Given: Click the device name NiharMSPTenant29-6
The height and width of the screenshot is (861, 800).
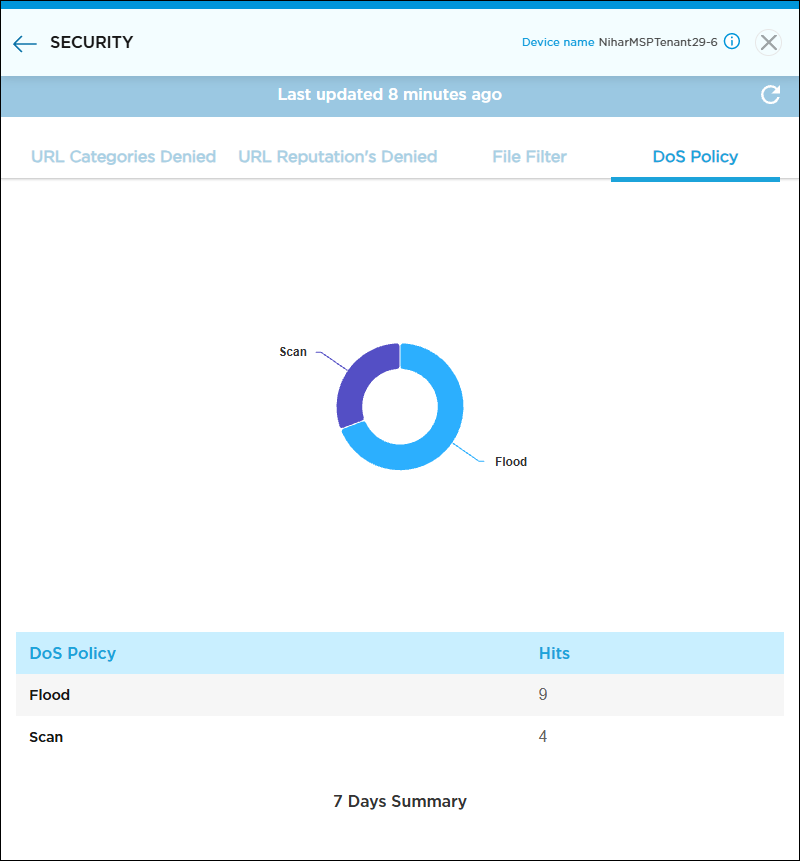Looking at the screenshot, I should [x=657, y=42].
